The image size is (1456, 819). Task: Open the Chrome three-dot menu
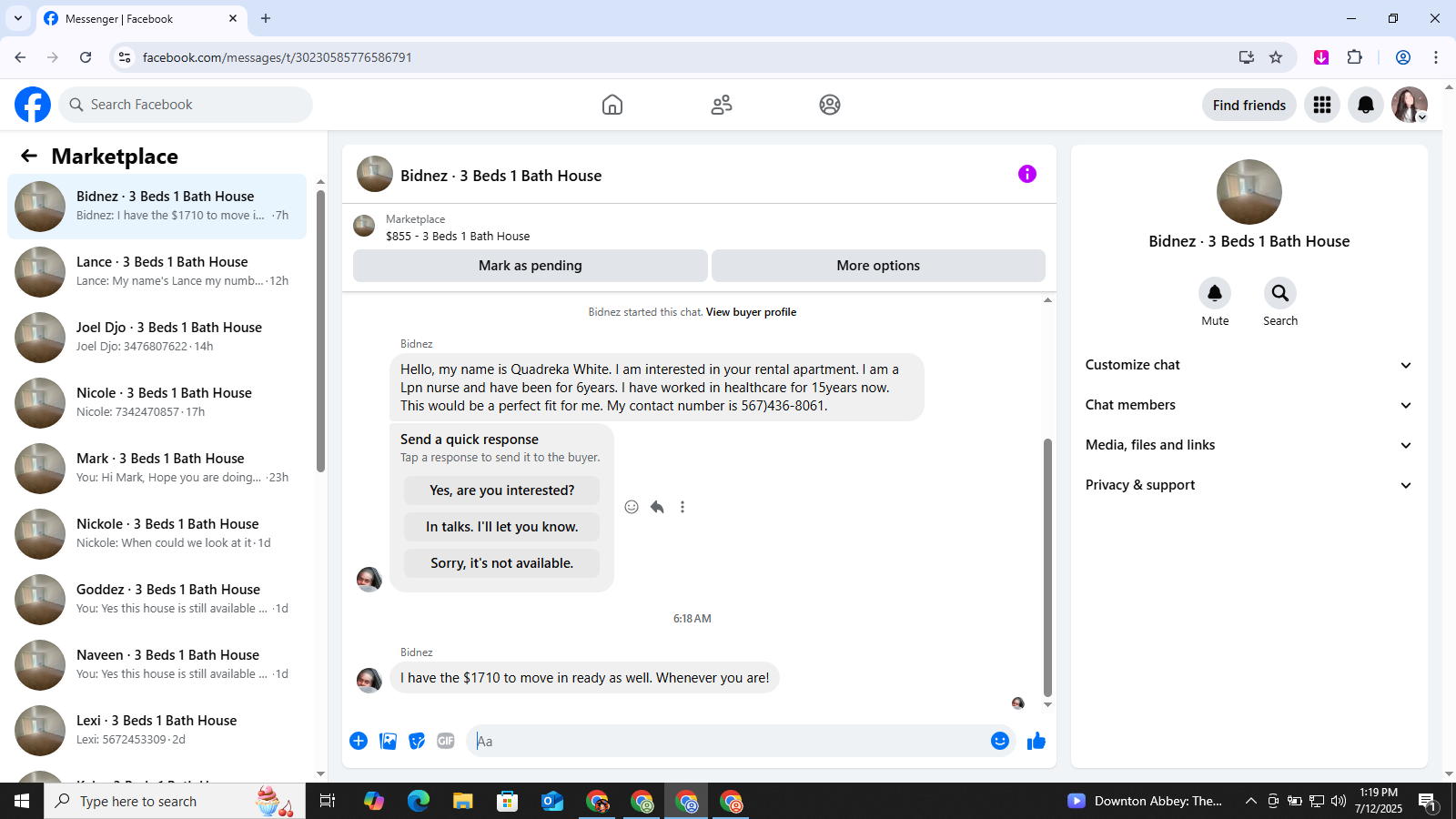click(1436, 57)
